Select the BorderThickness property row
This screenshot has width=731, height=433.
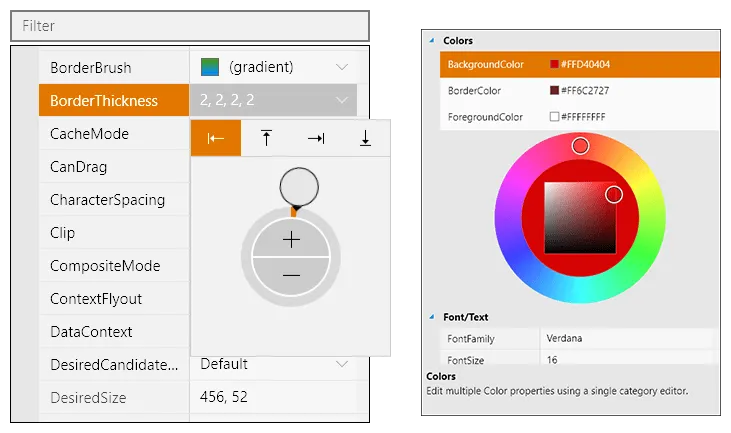click(198, 100)
